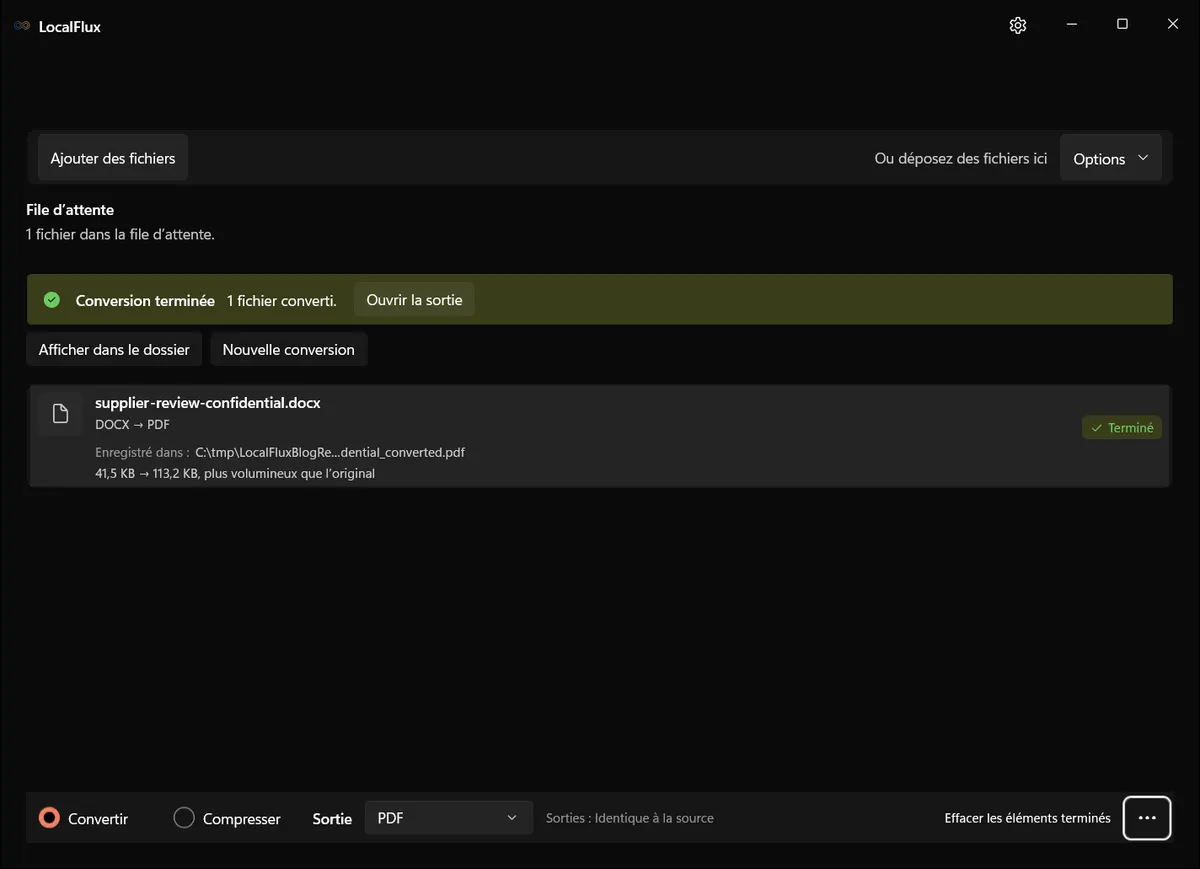The height and width of the screenshot is (869, 1200).
Task: Minimize the LocalFlux window
Action: (1071, 25)
